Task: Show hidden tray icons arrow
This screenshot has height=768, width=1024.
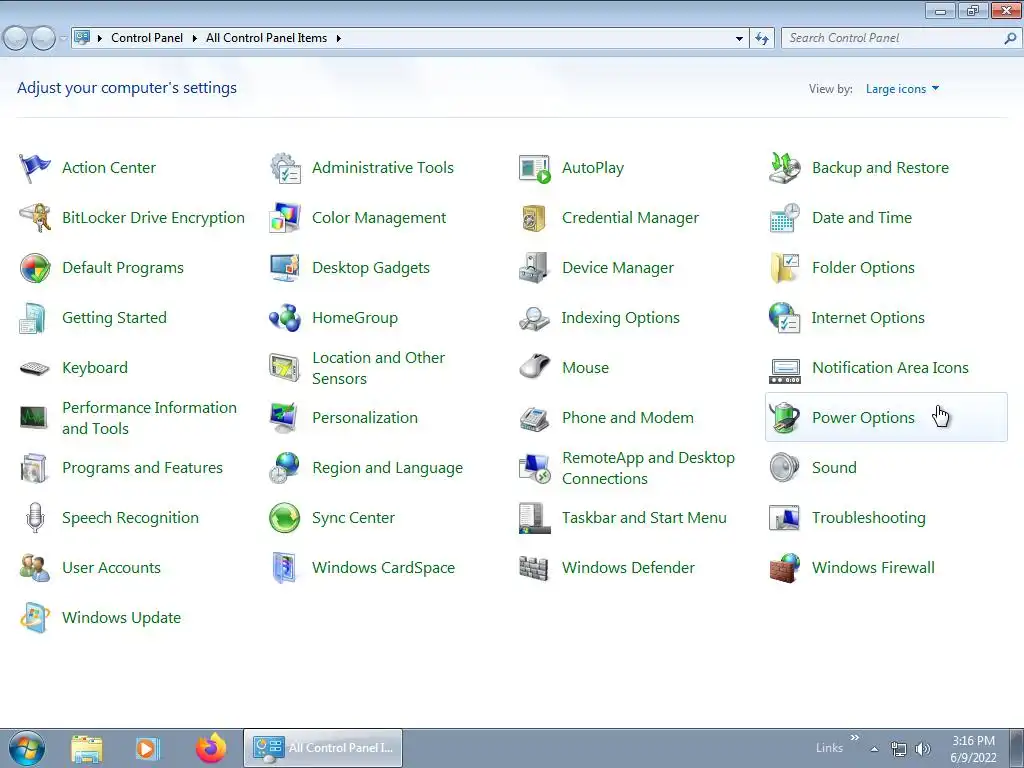Action: point(874,749)
